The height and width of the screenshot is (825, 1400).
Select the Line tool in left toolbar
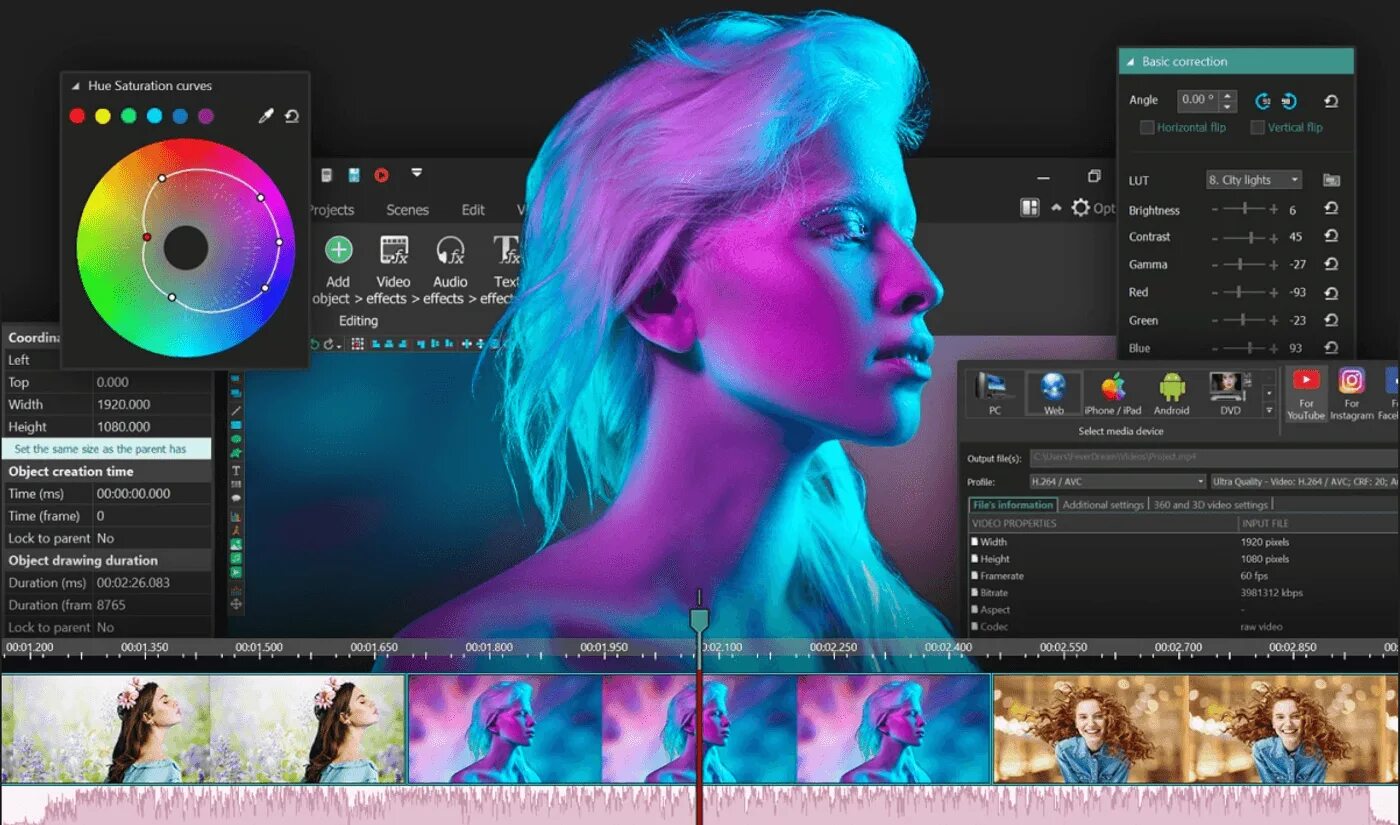(x=236, y=411)
